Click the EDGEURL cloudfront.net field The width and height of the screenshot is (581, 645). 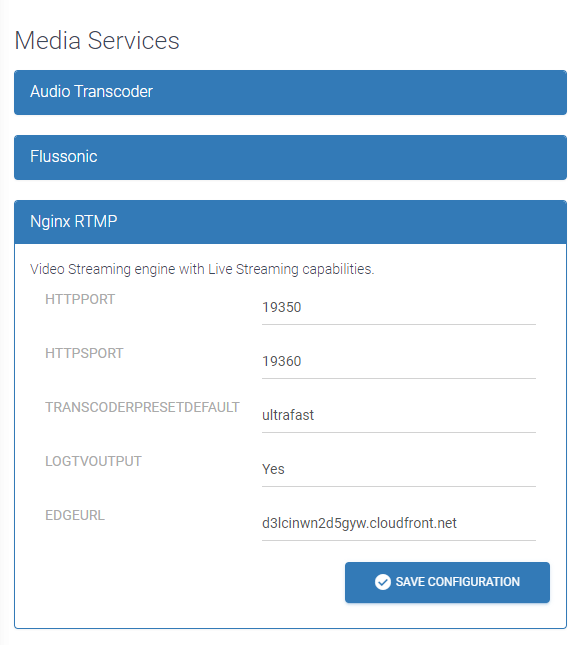click(x=399, y=524)
